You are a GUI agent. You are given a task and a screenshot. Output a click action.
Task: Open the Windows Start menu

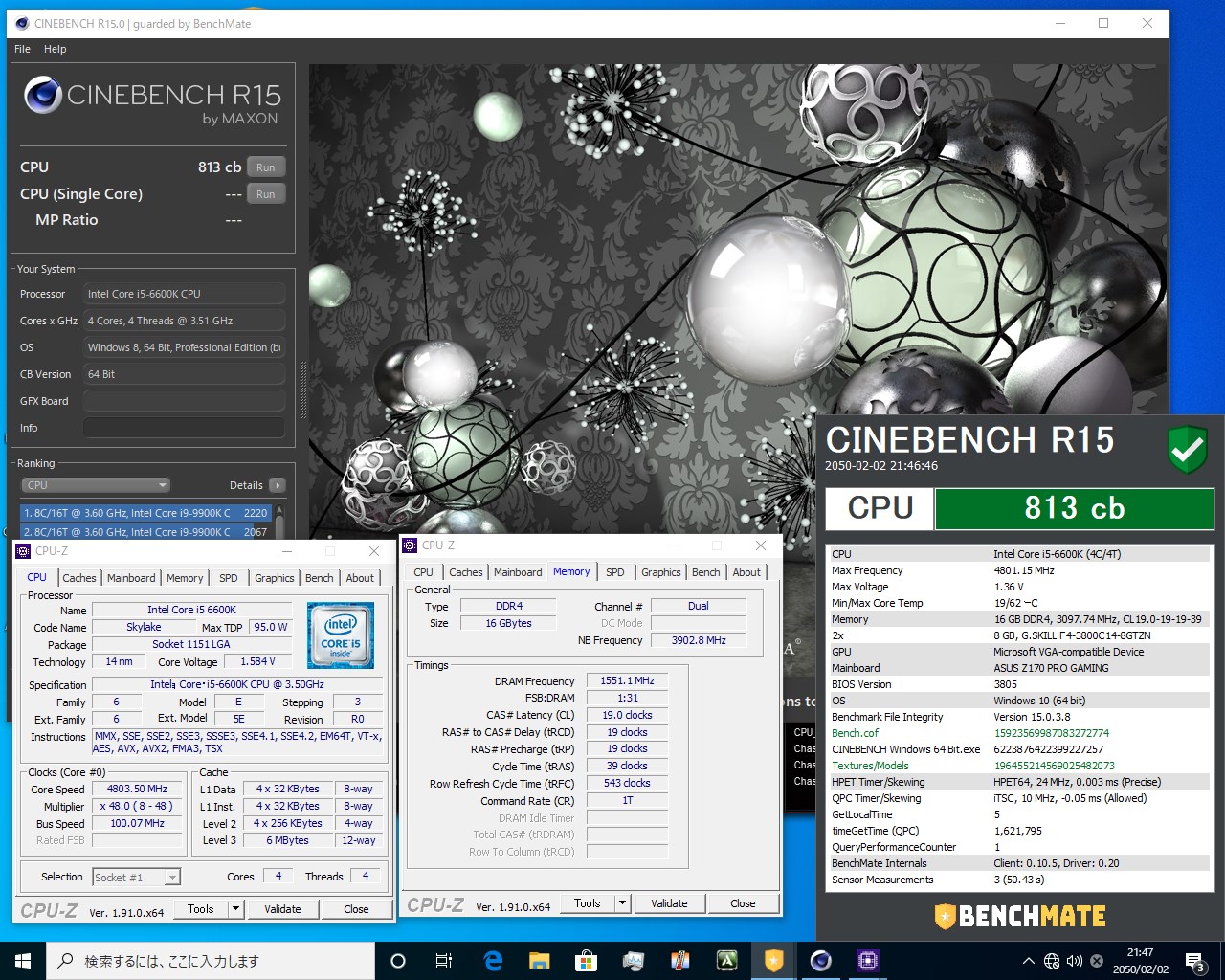coord(23,961)
